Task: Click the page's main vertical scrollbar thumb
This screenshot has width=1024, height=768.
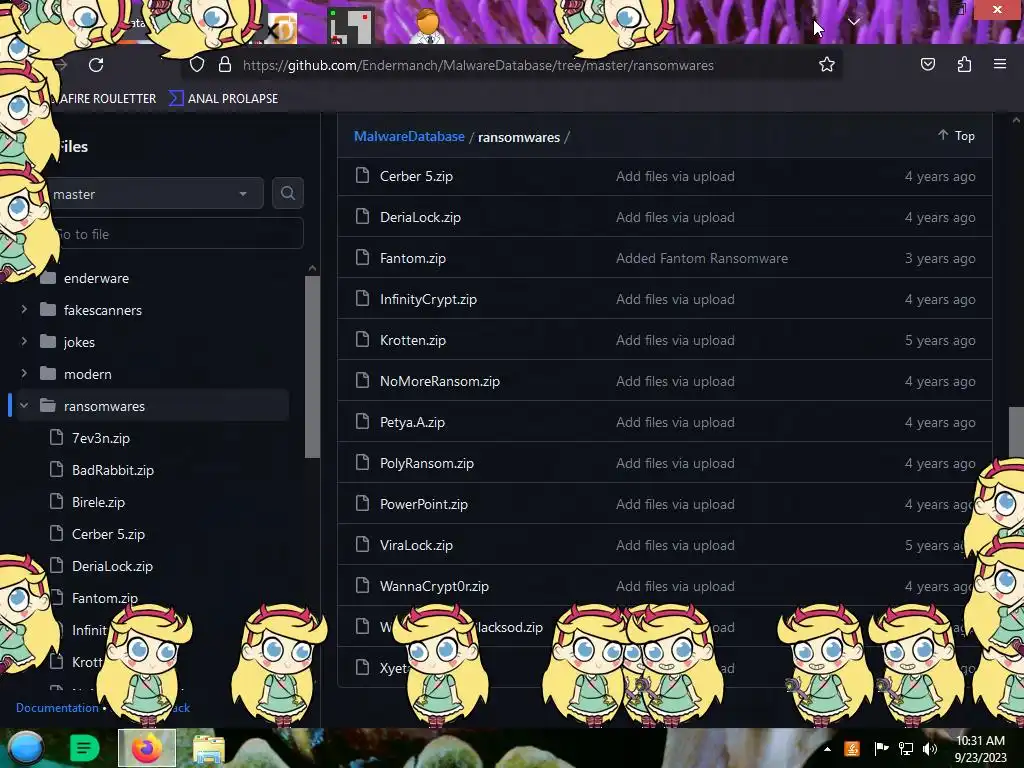Action: [1016, 432]
